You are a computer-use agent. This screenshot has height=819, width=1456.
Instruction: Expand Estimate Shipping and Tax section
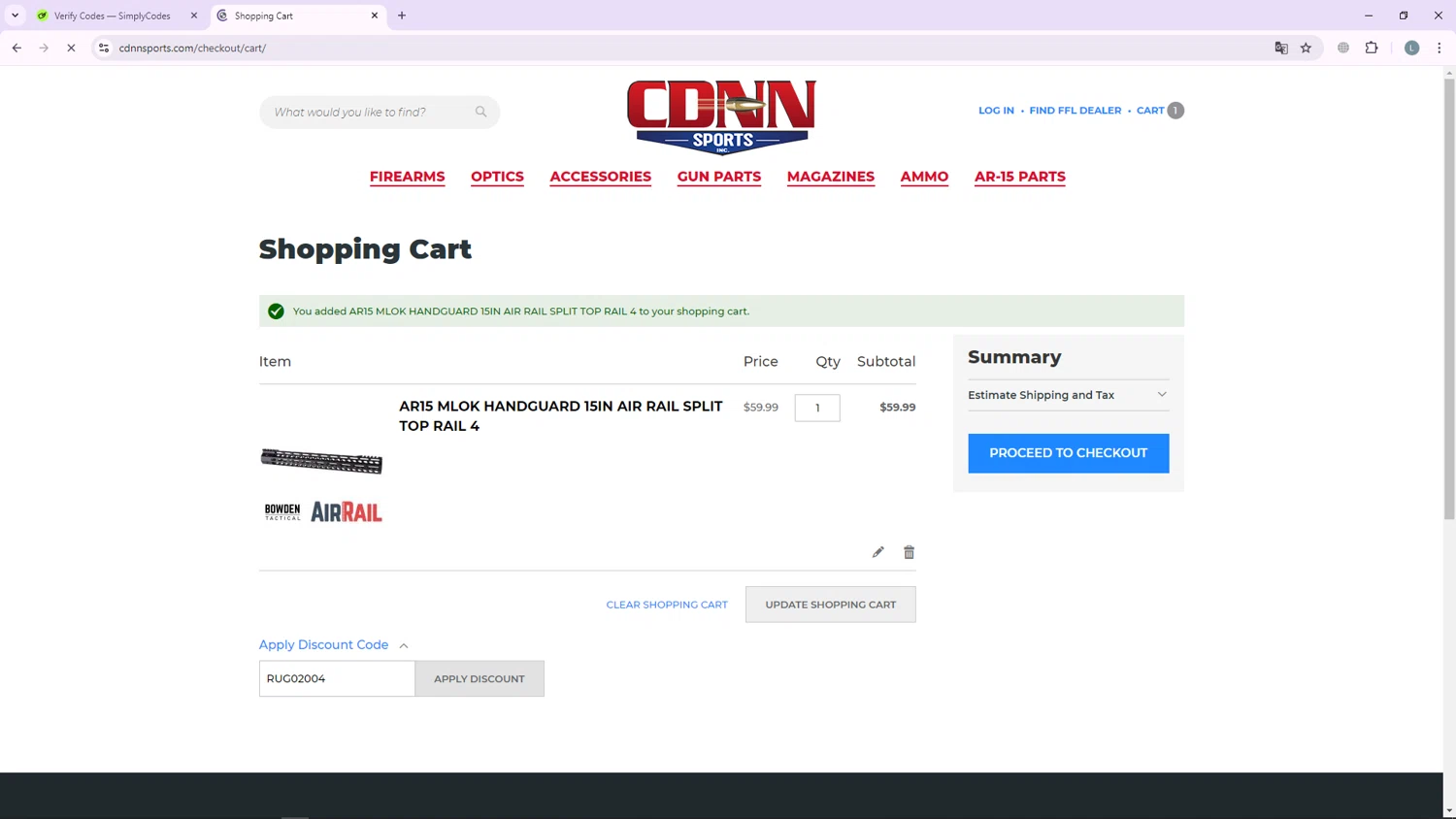(x=1068, y=395)
